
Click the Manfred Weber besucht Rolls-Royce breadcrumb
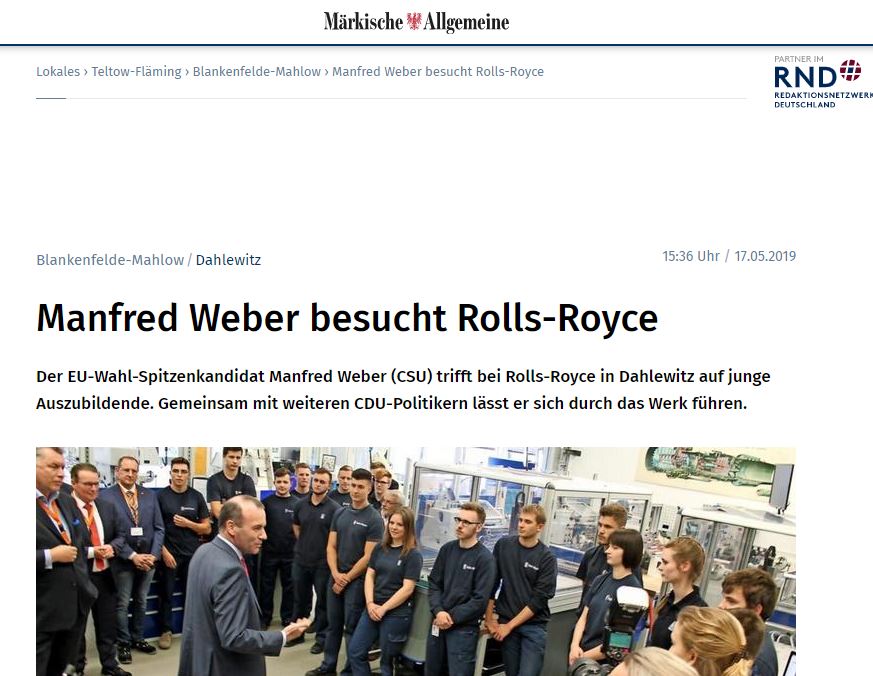438,72
